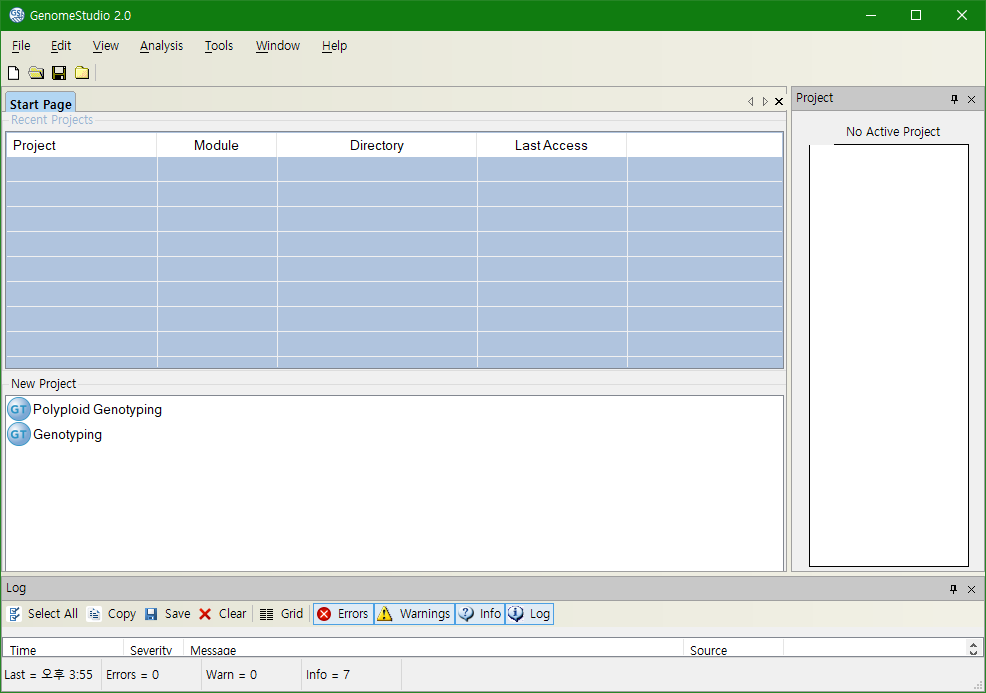
Task: Click the Log list scrollbar arrows
Action: (973, 648)
